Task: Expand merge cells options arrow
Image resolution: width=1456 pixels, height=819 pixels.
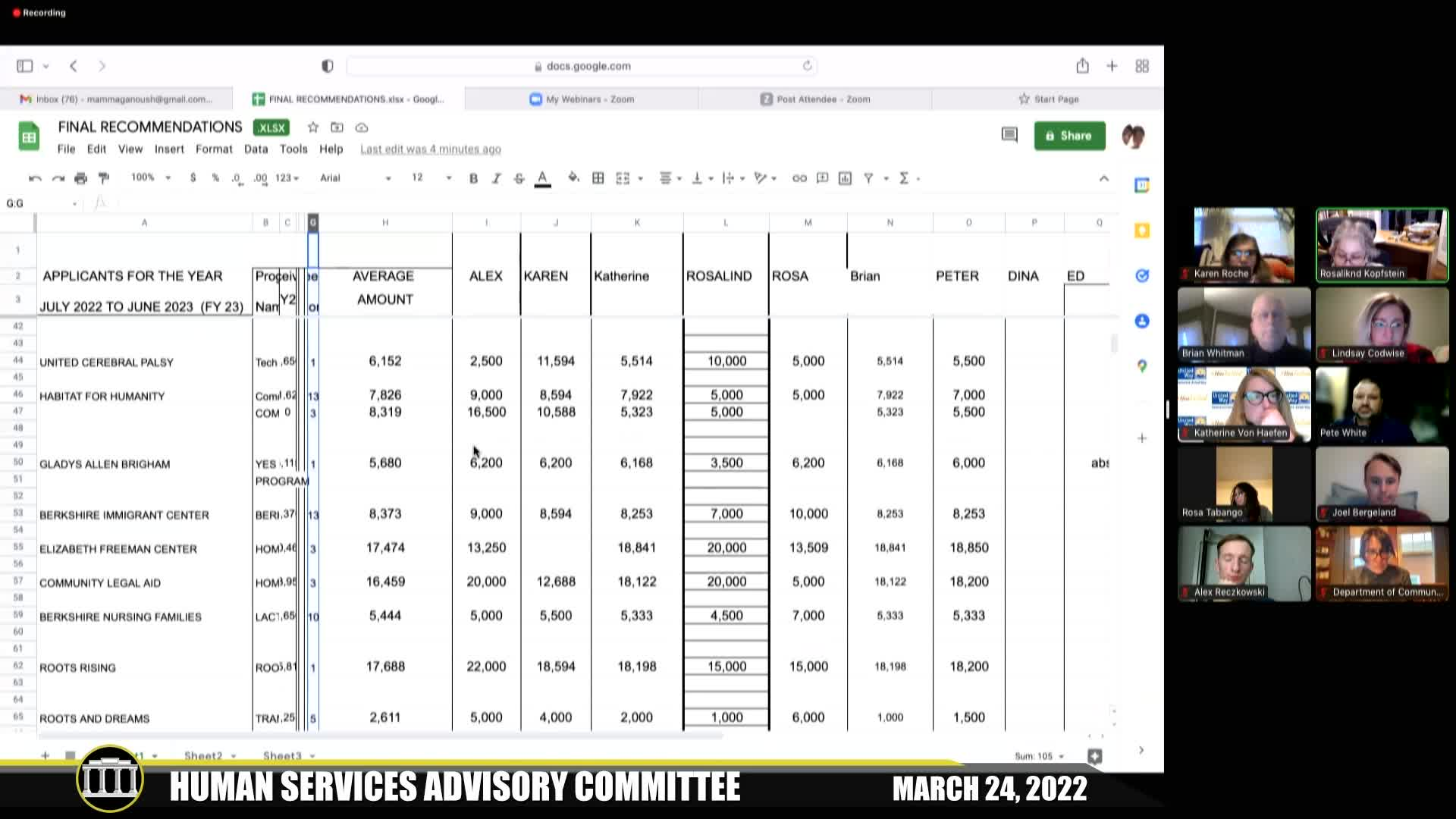Action: pyautogui.click(x=641, y=179)
